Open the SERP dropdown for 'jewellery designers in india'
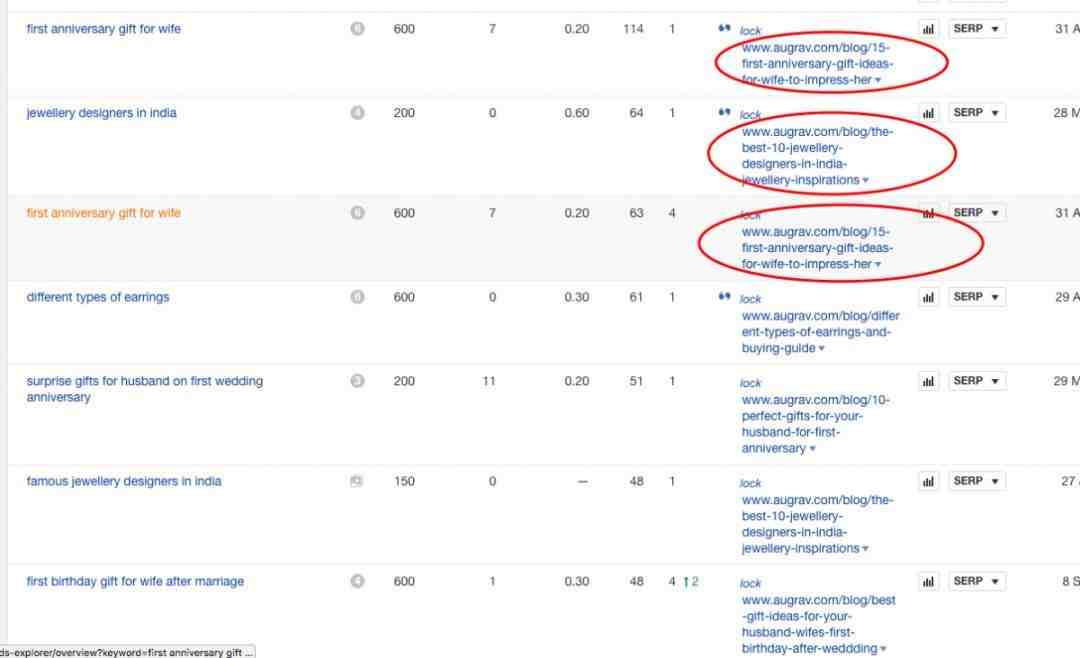The width and height of the screenshot is (1080, 658). 977,112
